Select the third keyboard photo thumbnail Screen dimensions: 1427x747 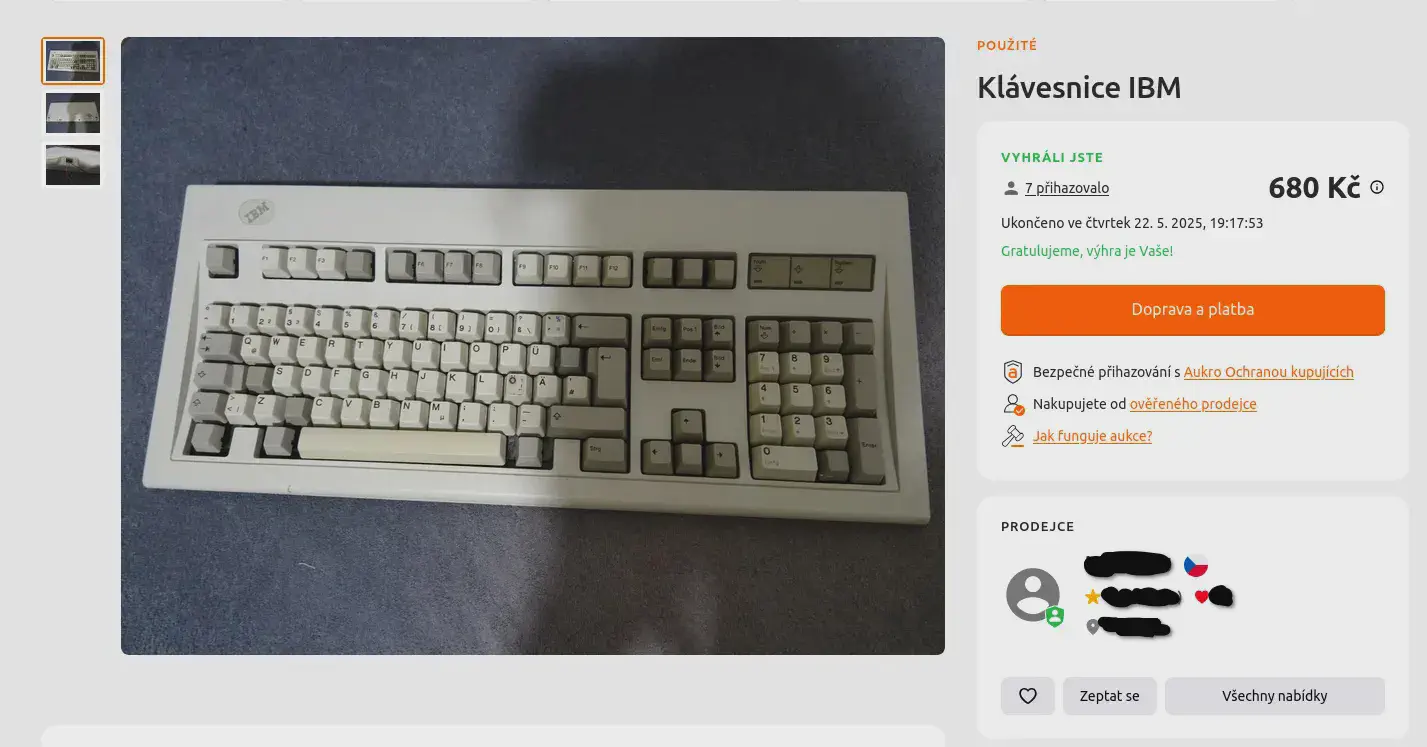click(73, 165)
